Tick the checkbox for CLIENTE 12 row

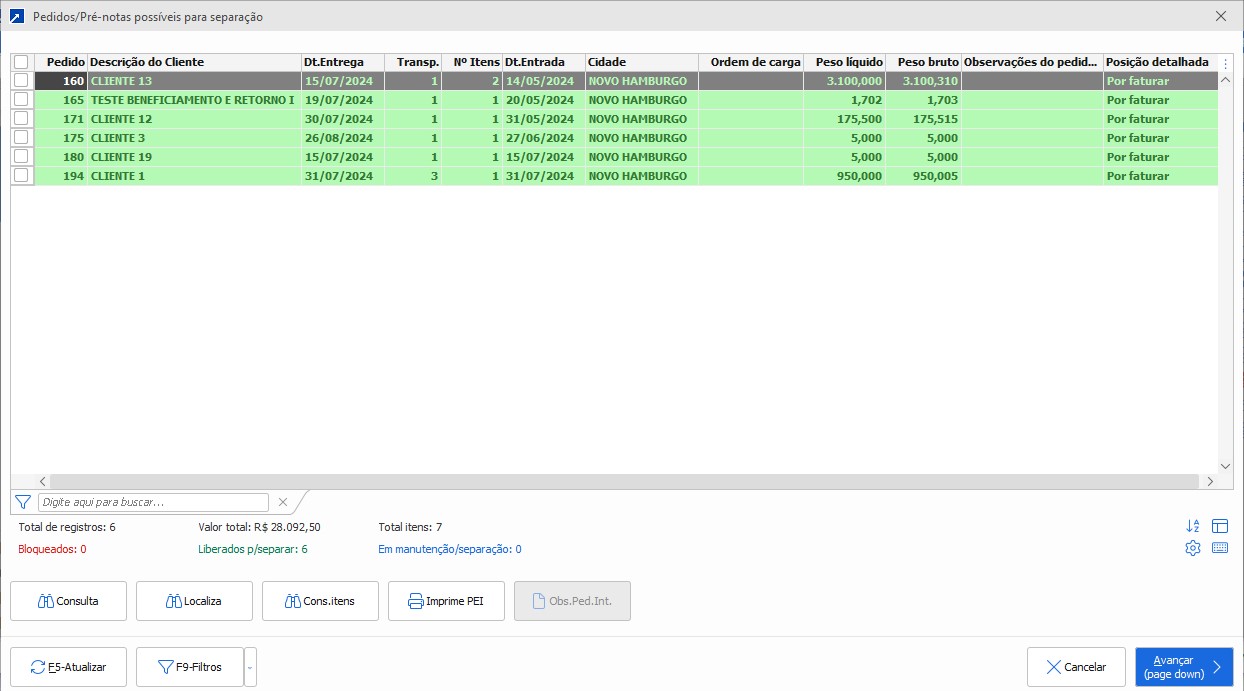point(21,119)
